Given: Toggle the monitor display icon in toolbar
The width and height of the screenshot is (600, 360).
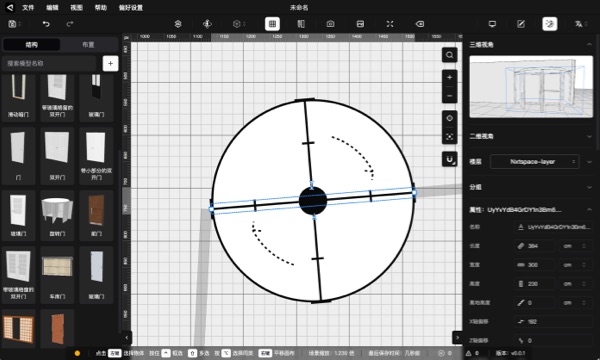Looking at the screenshot, I should 492,24.
